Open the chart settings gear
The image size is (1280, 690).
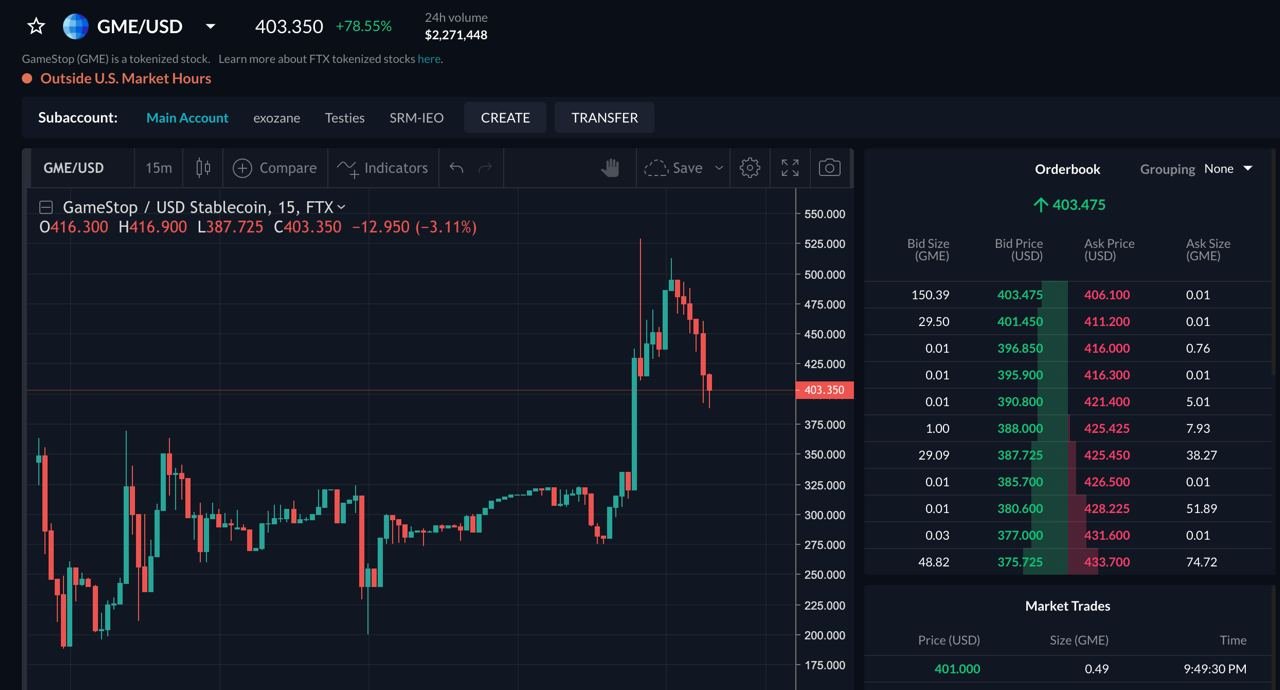pos(750,167)
